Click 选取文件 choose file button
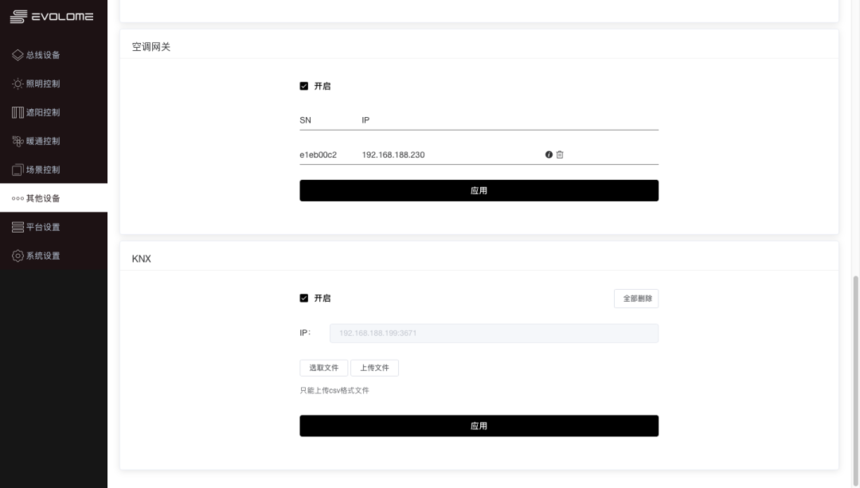 coord(324,367)
